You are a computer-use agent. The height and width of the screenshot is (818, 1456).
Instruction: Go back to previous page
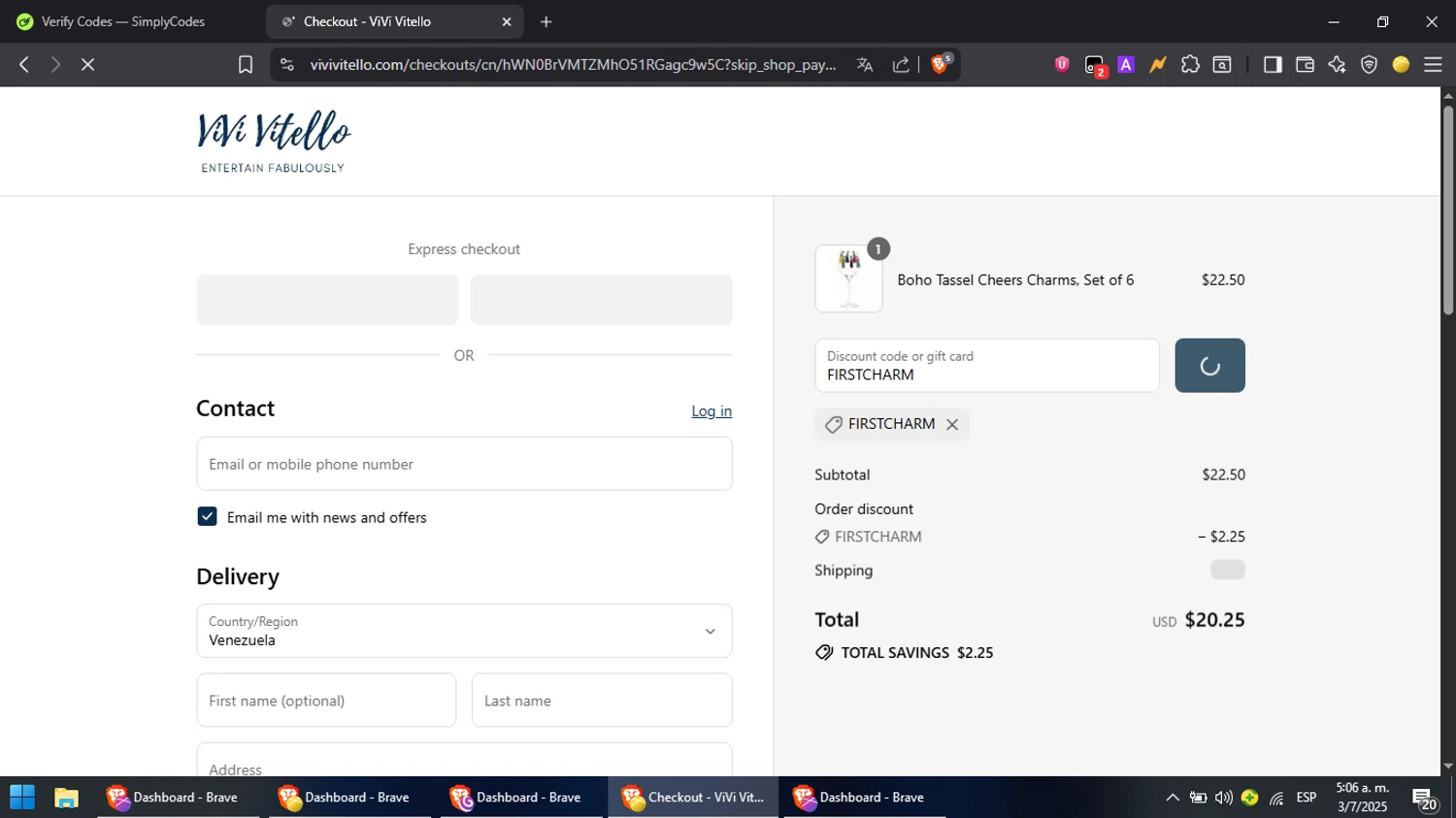[24, 65]
